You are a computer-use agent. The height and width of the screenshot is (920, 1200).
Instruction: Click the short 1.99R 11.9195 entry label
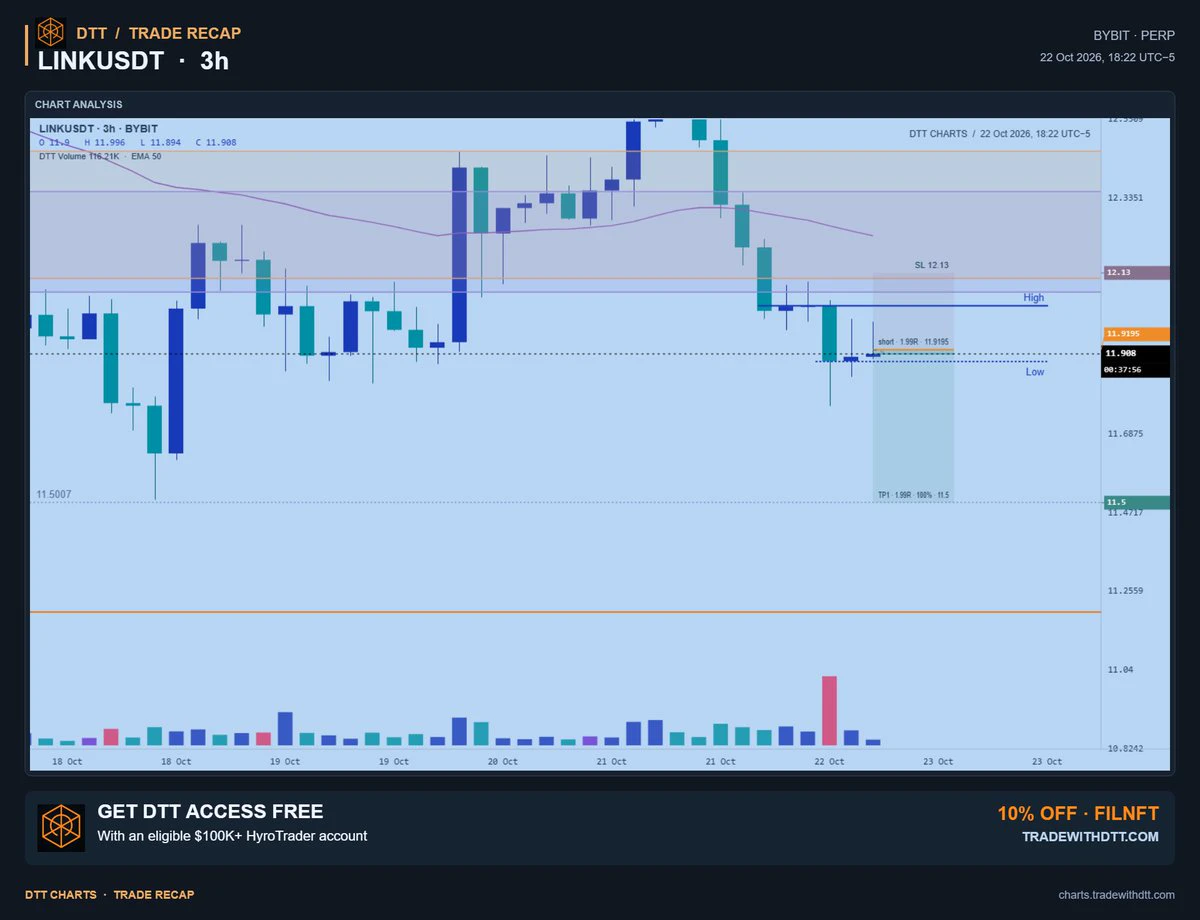coord(913,342)
